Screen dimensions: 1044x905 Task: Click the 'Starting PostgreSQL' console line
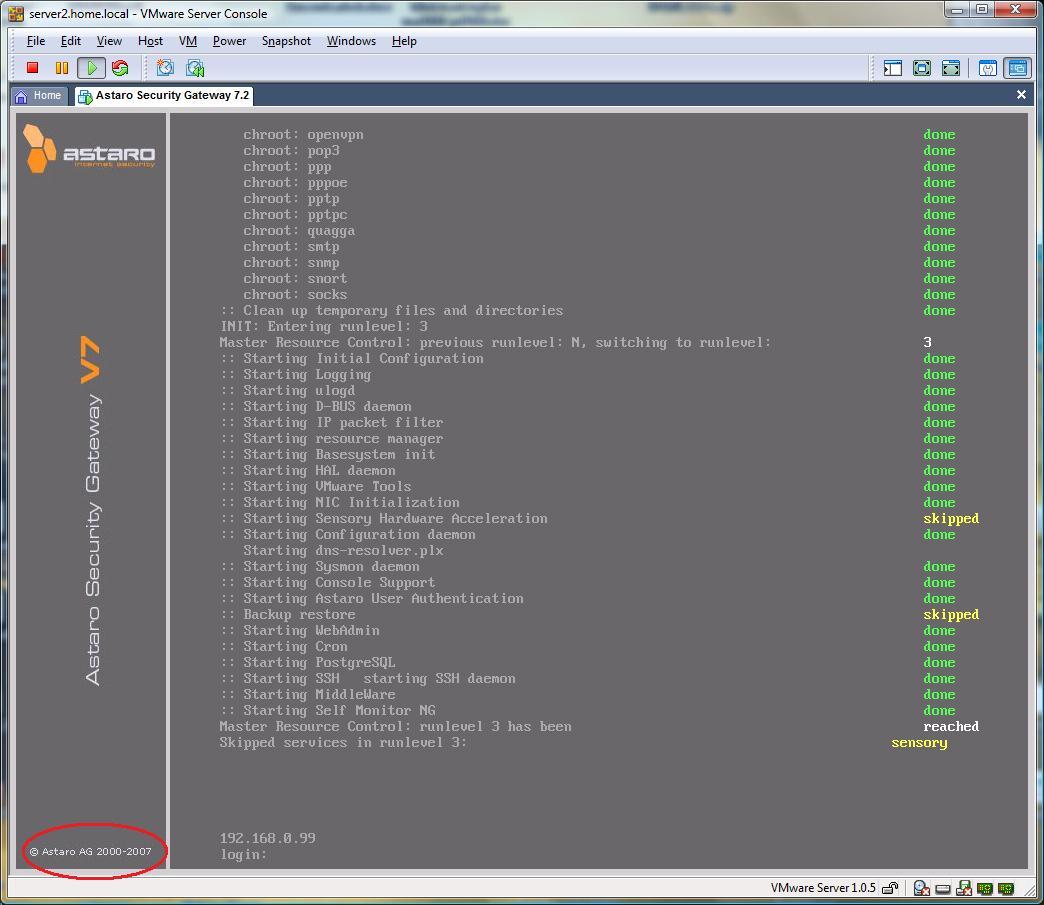(308, 662)
